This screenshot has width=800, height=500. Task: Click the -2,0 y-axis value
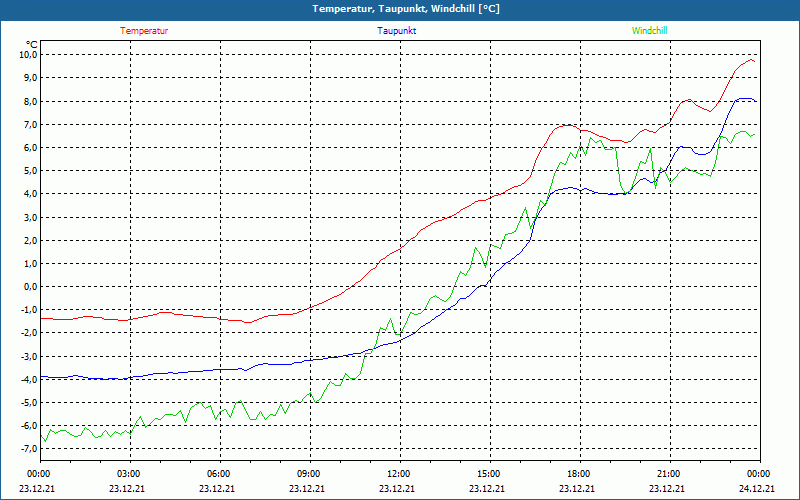click(29, 333)
